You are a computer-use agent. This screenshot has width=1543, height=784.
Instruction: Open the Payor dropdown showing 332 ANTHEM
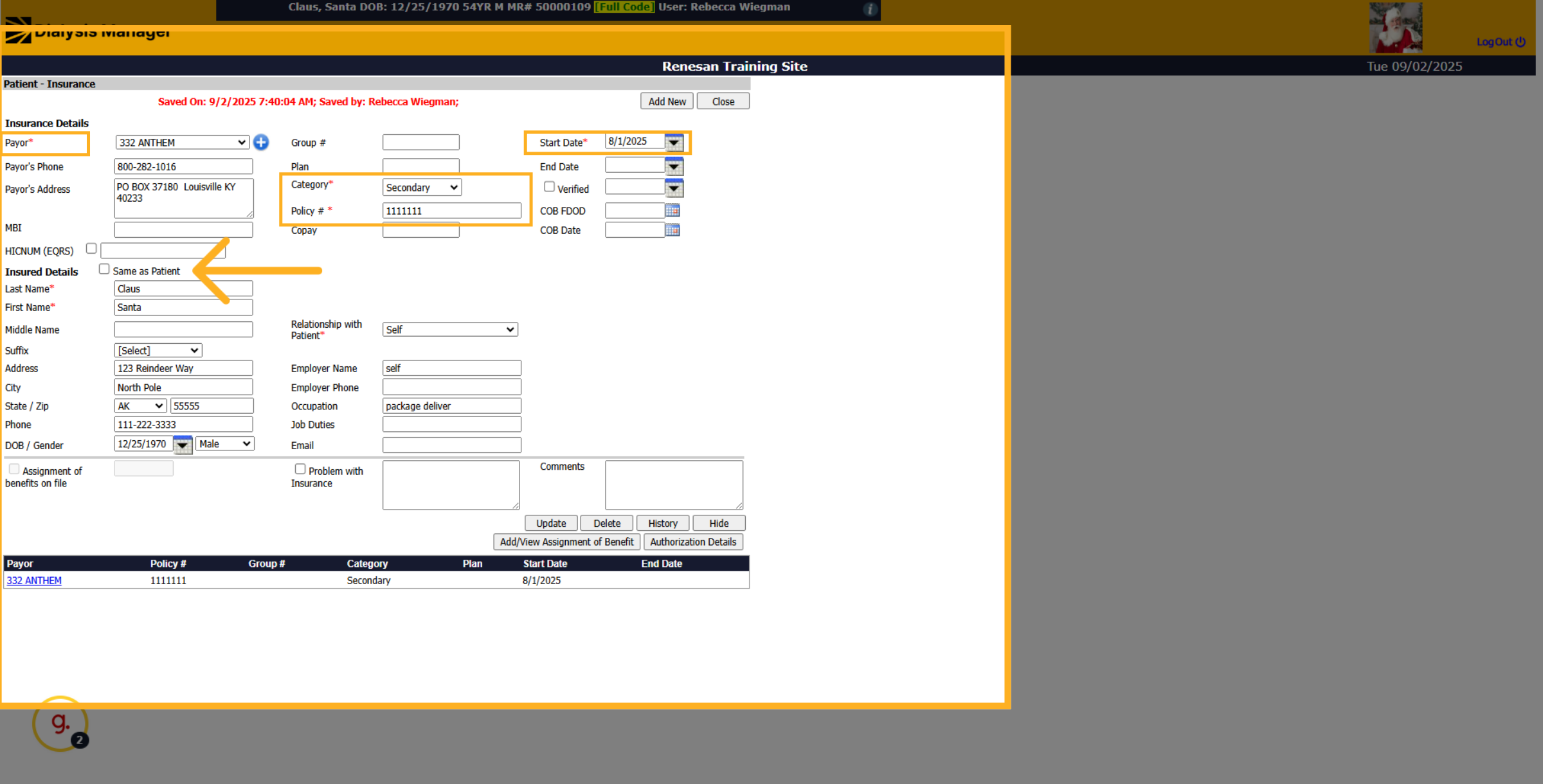coord(182,142)
